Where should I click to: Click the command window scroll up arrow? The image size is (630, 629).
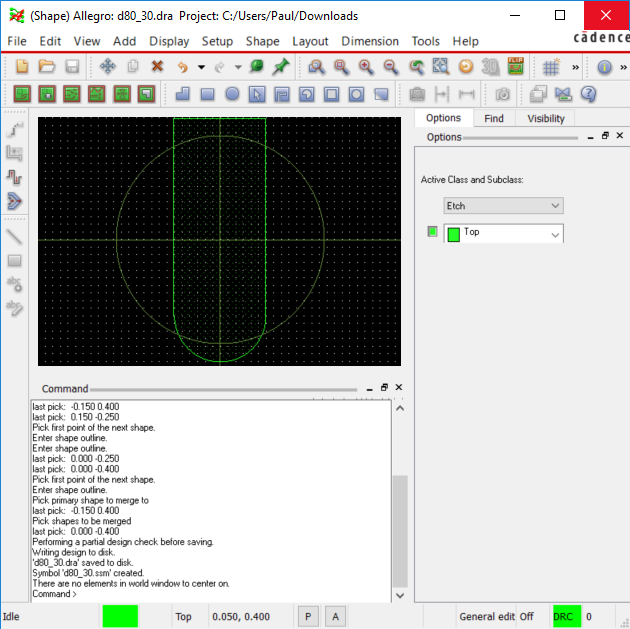400,408
